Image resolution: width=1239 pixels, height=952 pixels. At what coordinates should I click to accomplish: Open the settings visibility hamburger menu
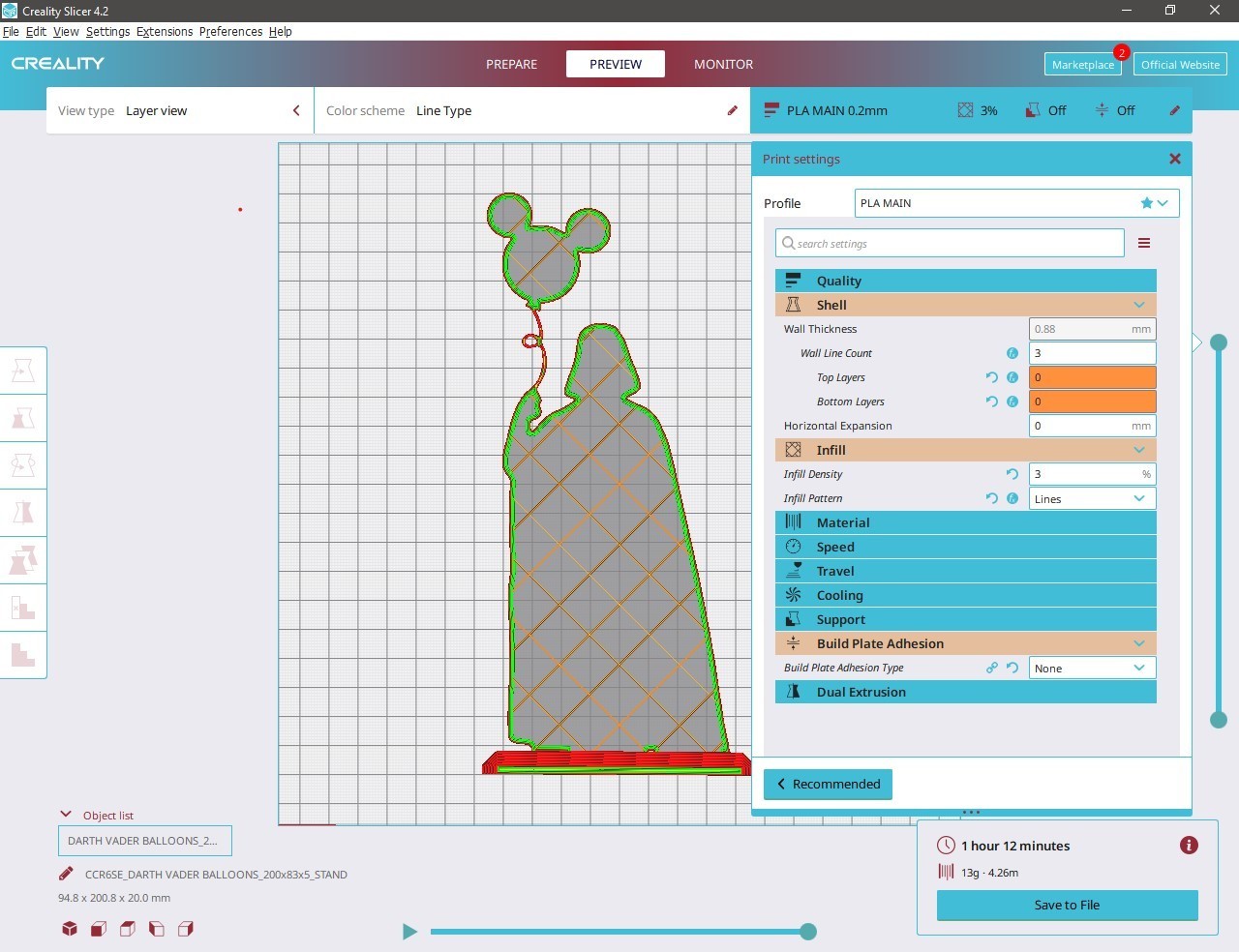pyautogui.click(x=1144, y=243)
